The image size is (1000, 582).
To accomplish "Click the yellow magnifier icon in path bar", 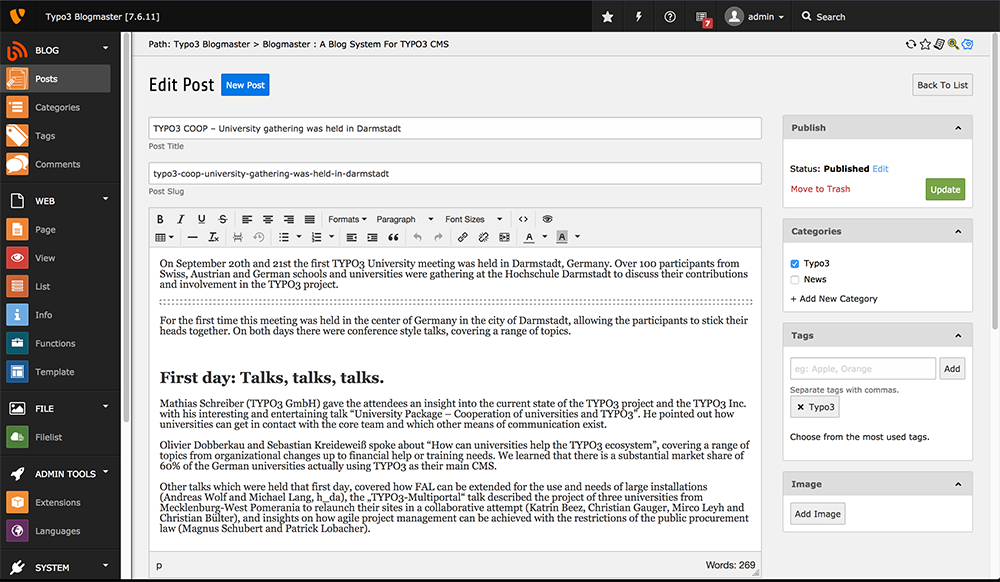I will (x=953, y=44).
